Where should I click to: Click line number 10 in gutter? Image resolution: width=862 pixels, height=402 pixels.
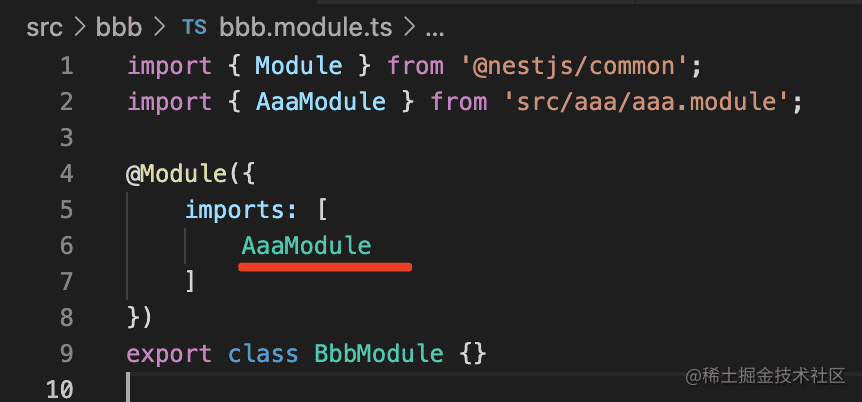(60, 389)
